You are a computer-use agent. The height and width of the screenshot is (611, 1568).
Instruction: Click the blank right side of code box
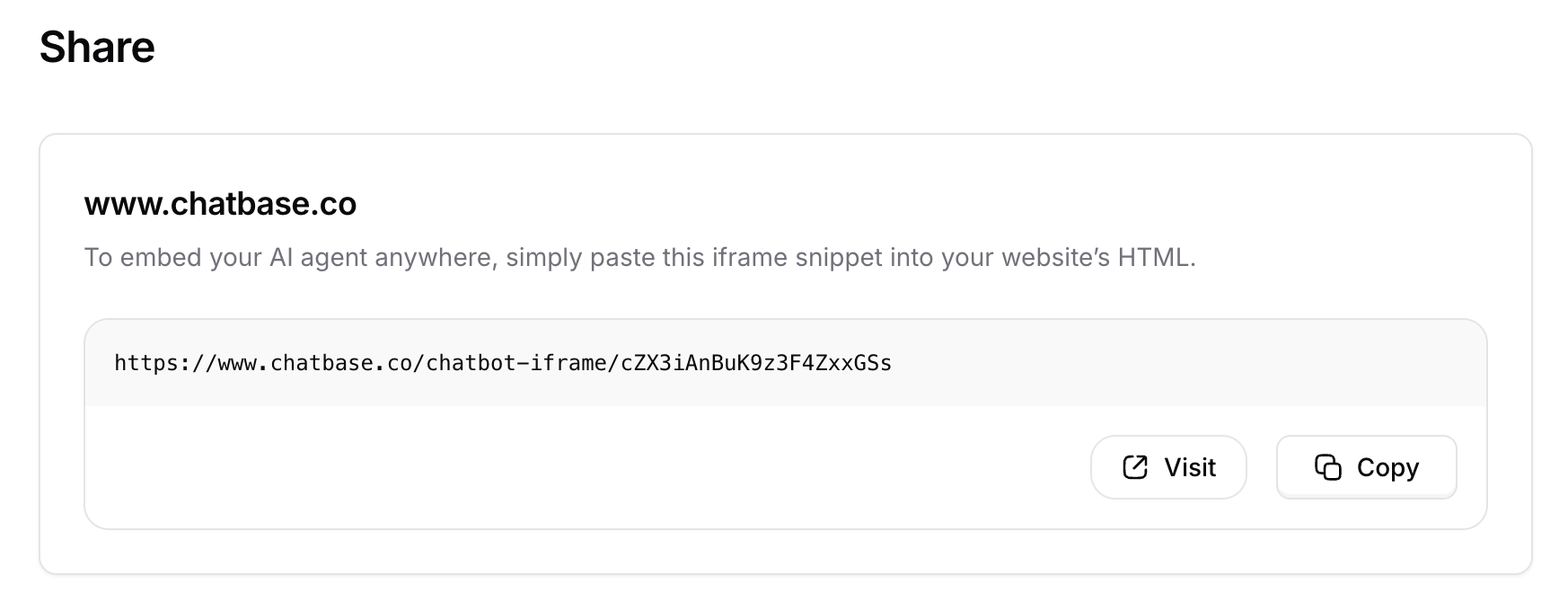(1185, 363)
